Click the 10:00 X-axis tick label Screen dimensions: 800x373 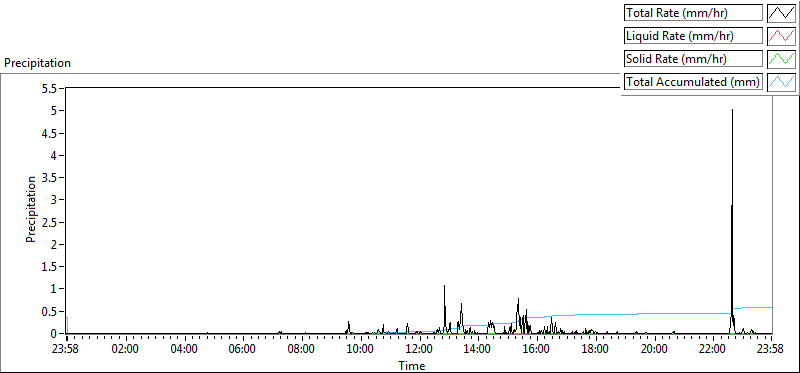(360, 350)
